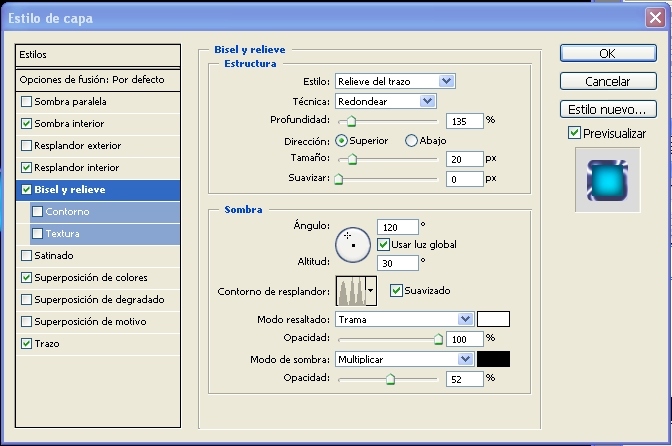Select the Satinado style entry
Image resolution: width=672 pixels, height=446 pixels.
pyautogui.click(x=98, y=255)
